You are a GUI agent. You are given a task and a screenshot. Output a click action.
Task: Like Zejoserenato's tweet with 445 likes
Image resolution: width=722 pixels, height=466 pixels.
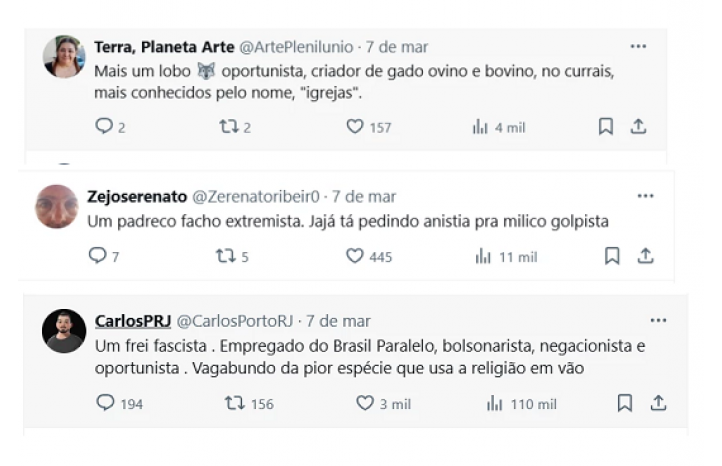coord(354,256)
